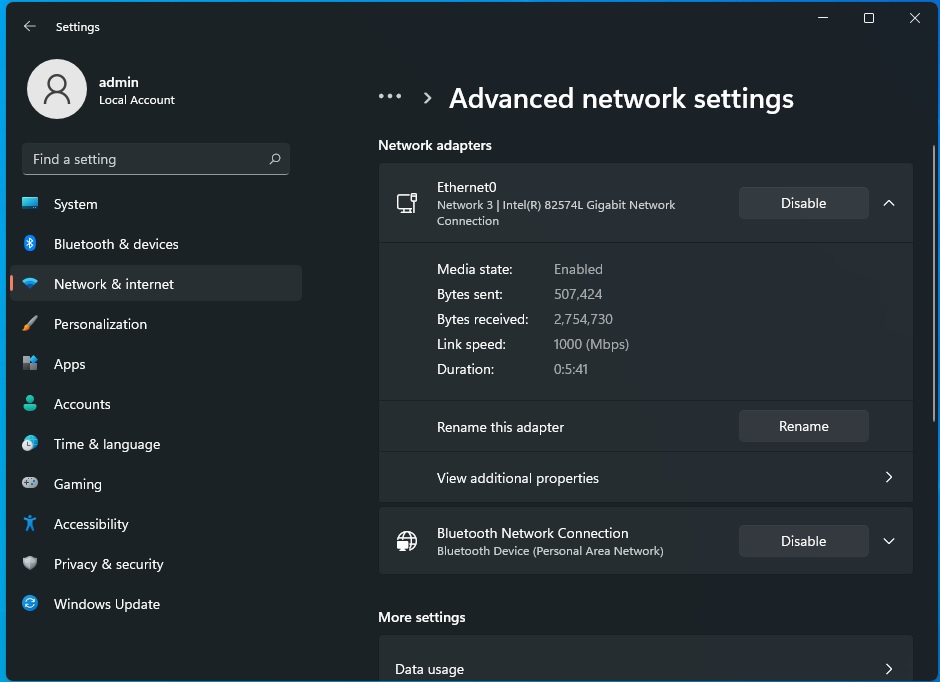The image size is (940, 682).
Task: Click the Rename adapter button
Action: pos(803,426)
